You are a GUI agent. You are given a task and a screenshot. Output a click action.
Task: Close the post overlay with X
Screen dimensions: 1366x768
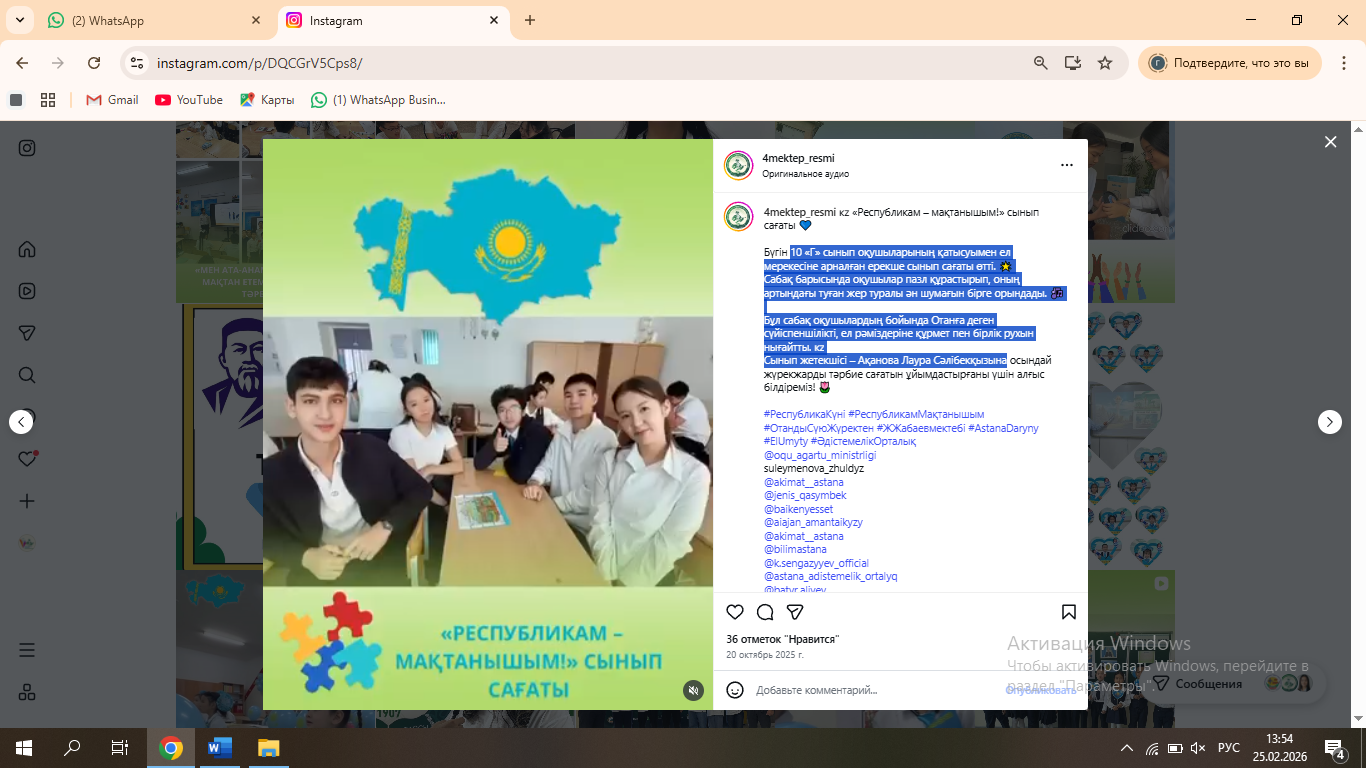pos(1330,142)
